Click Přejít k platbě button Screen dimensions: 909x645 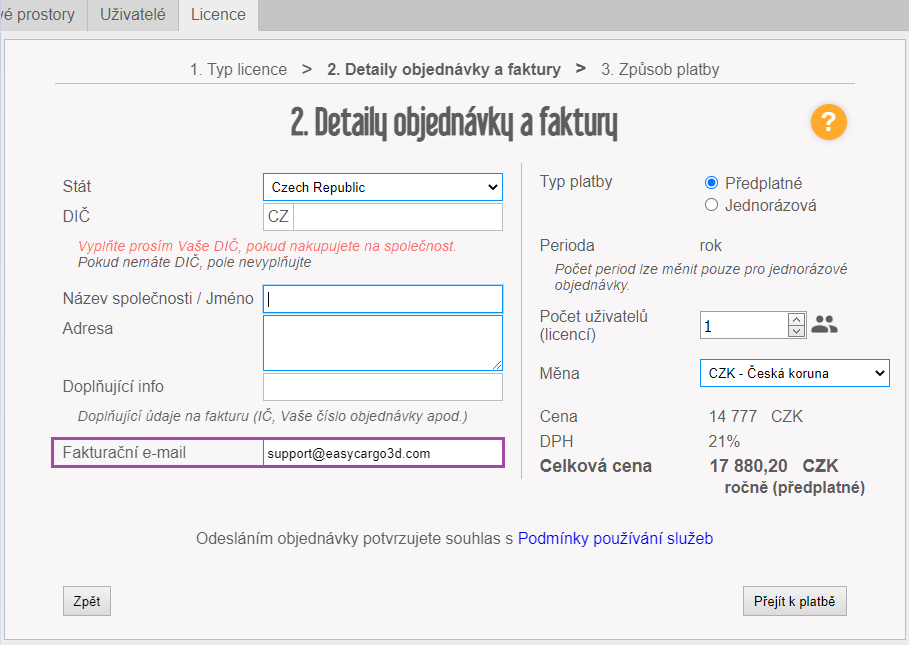(794, 601)
